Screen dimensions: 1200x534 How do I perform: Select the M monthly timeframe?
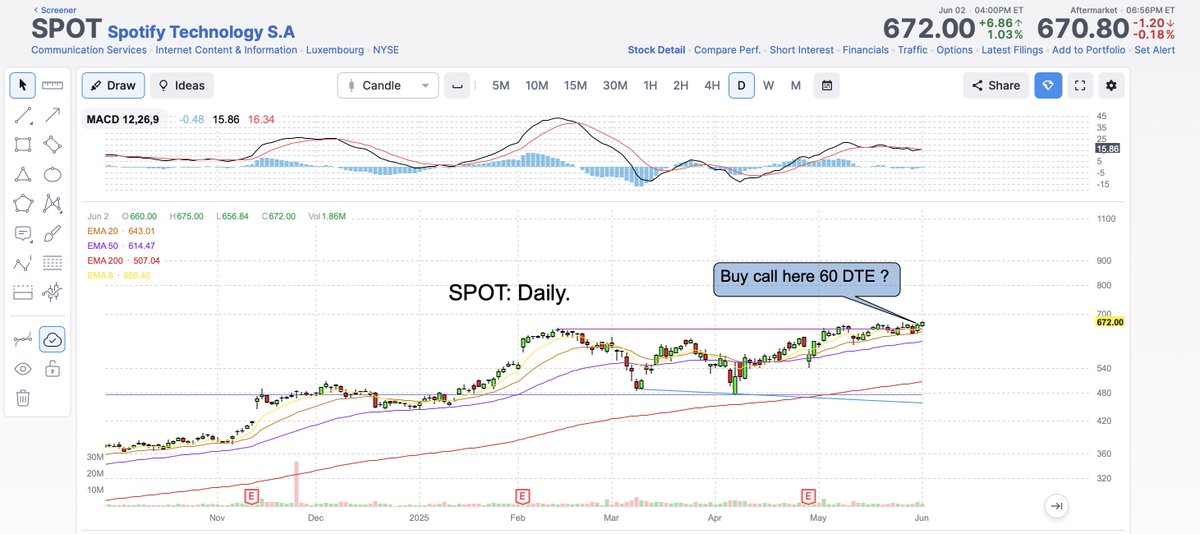(x=796, y=86)
